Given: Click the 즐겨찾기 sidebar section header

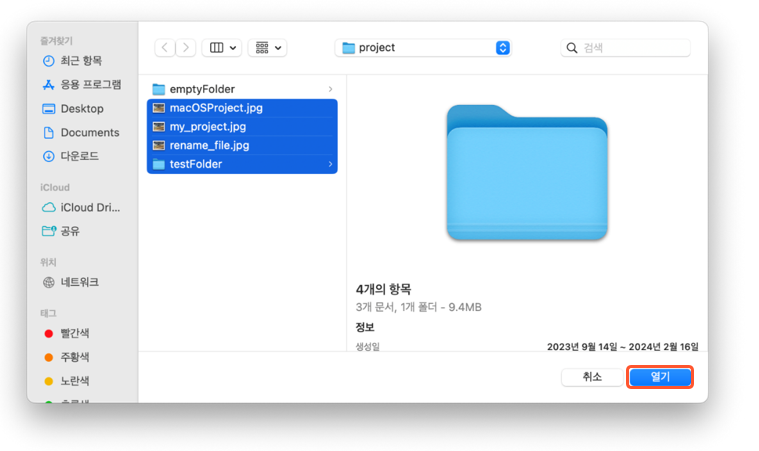Looking at the screenshot, I should tap(56, 41).
